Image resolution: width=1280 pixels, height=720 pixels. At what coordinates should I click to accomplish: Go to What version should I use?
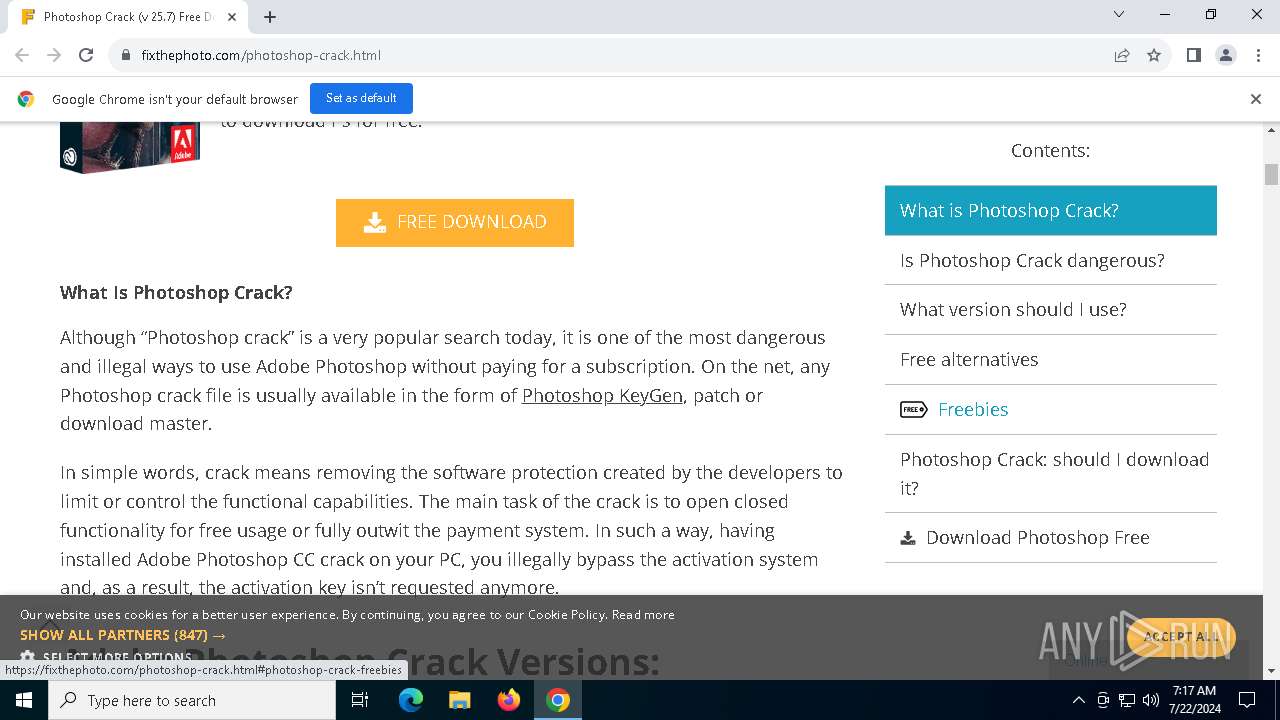tap(1050, 310)
